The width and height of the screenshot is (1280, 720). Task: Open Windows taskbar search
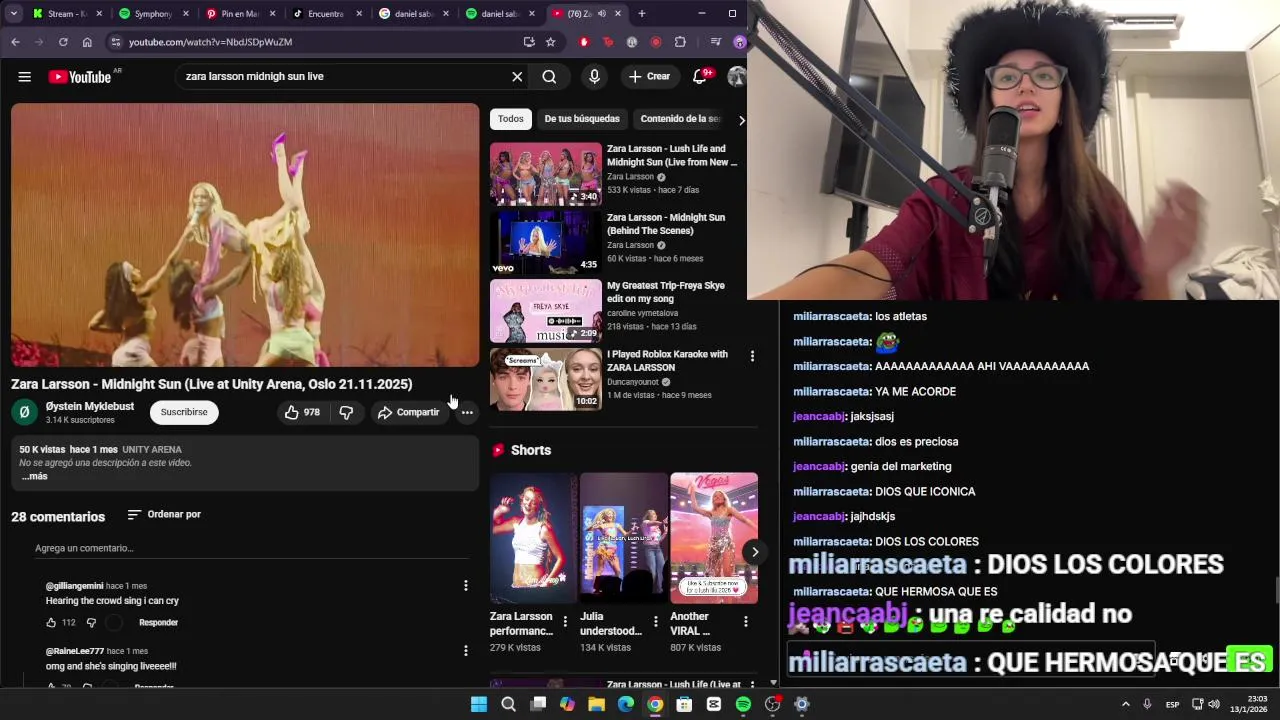(x=508, y=704)
